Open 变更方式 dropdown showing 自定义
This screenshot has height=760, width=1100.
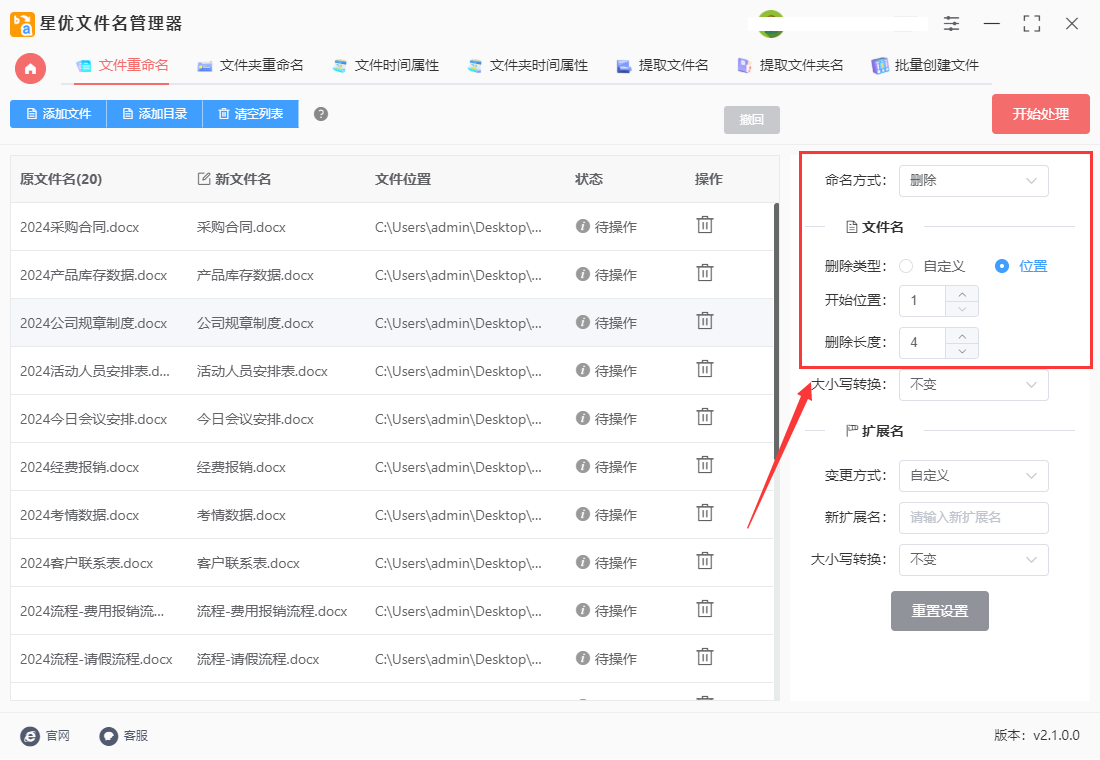point(973,476)
